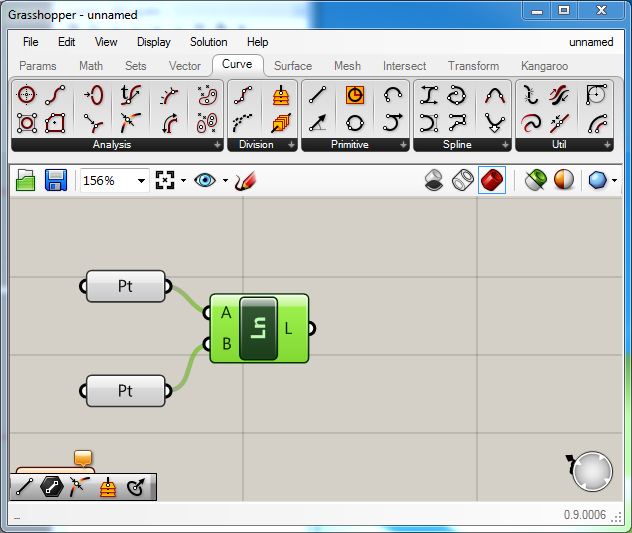Viewport: 632px width, 533px height.
Task: Click the green Open file button
Action: click(x=25, y=180)
